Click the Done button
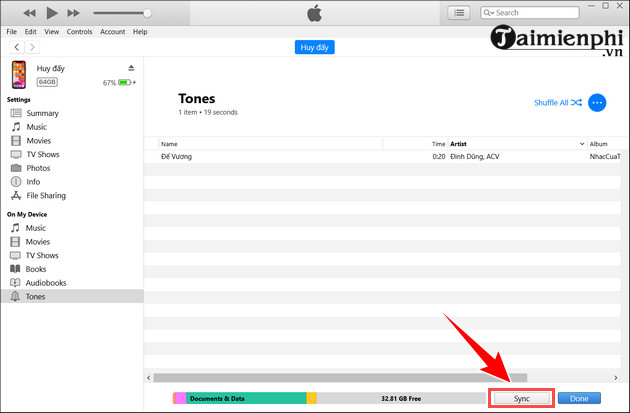The width and height of the screenshot is (630, 413). click(579, 399)
